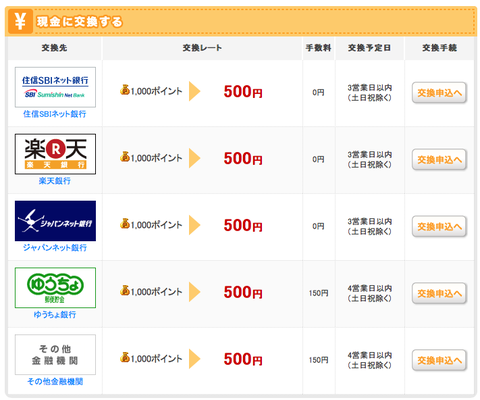Click the point bag icon in ゆうちょ銀行 row
Viewport: 480px width, 400px height.
point(125,290)
